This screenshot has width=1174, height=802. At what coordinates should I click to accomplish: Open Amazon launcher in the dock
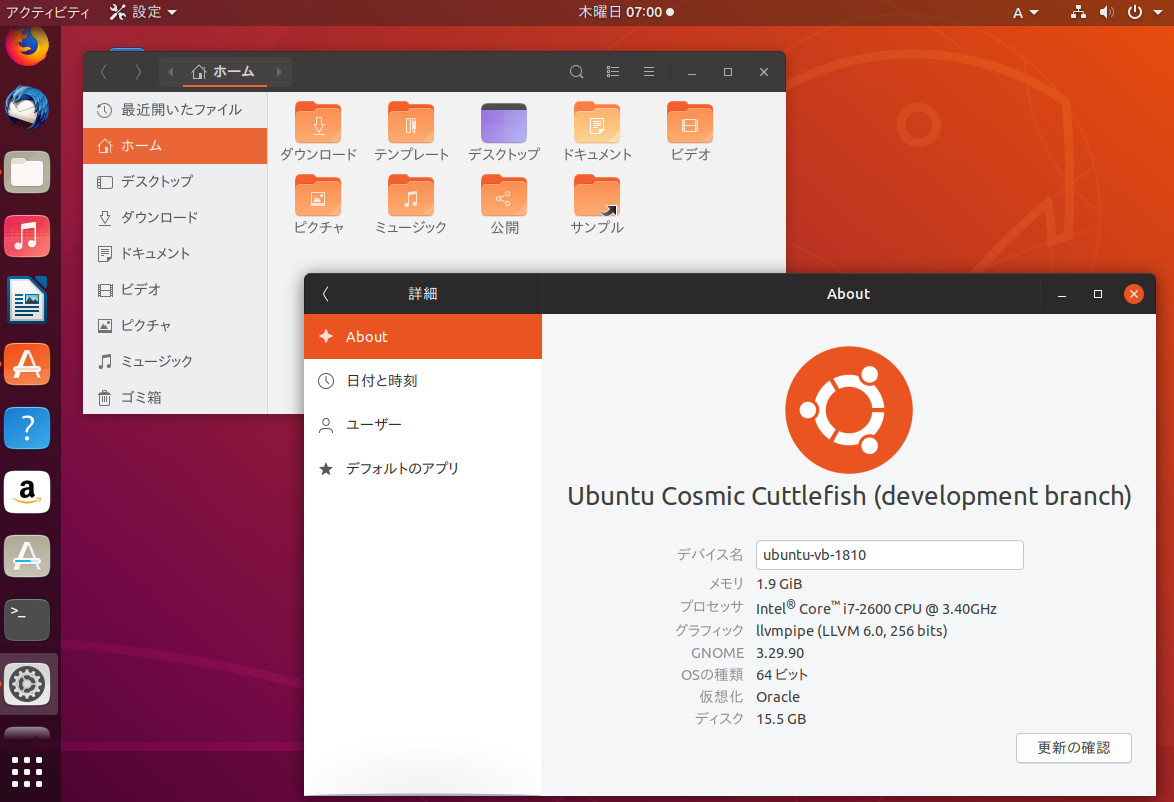(27, 492)
